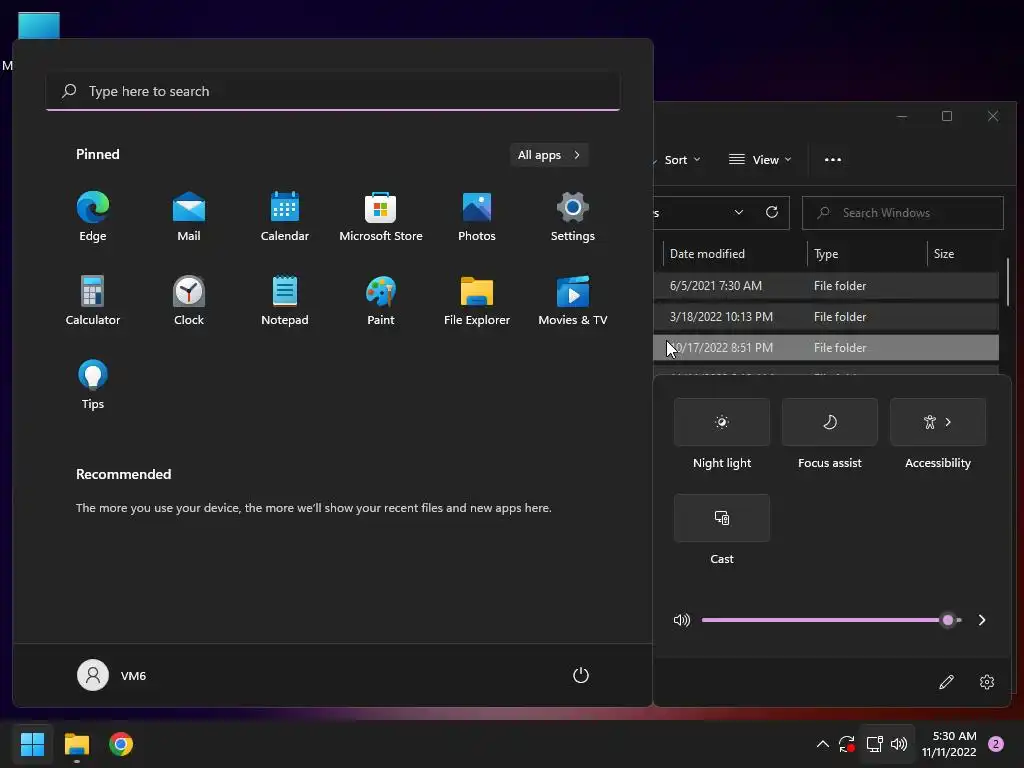Select the row dated 6/5/2021 7:30 AM
The width and height of the screenshot is (1024, 768).
[x=826, y=286]
